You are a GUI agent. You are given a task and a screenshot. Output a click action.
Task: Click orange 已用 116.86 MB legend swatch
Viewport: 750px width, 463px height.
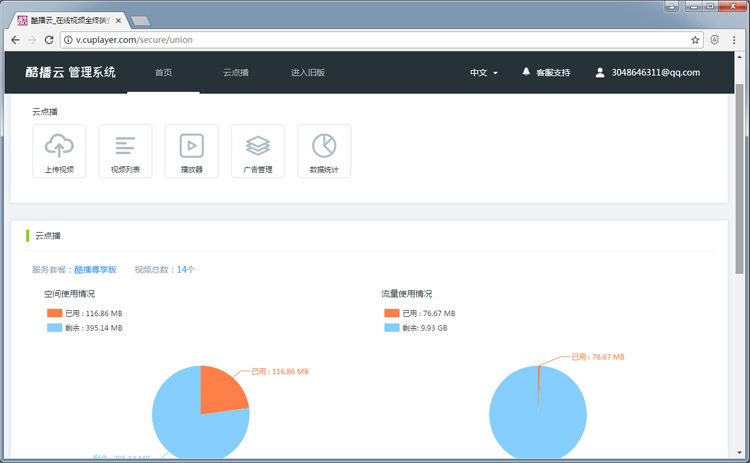pyautogui.click(x=55, y=313)
